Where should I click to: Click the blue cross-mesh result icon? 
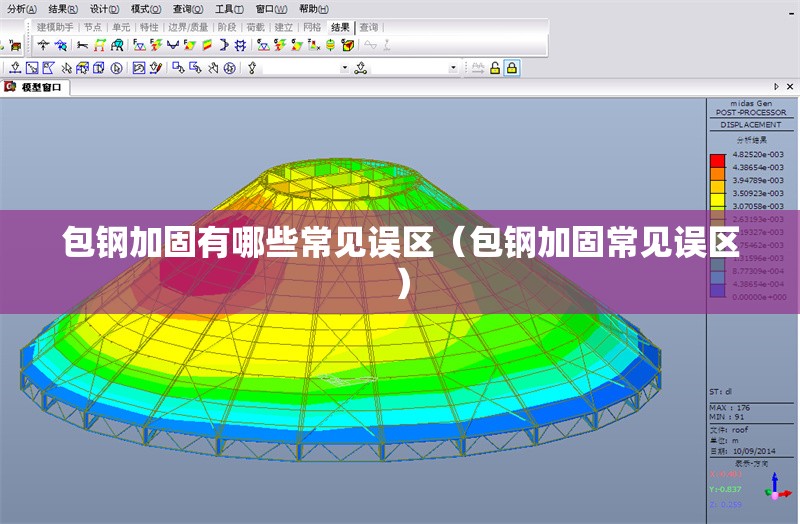tap(240, 45)
